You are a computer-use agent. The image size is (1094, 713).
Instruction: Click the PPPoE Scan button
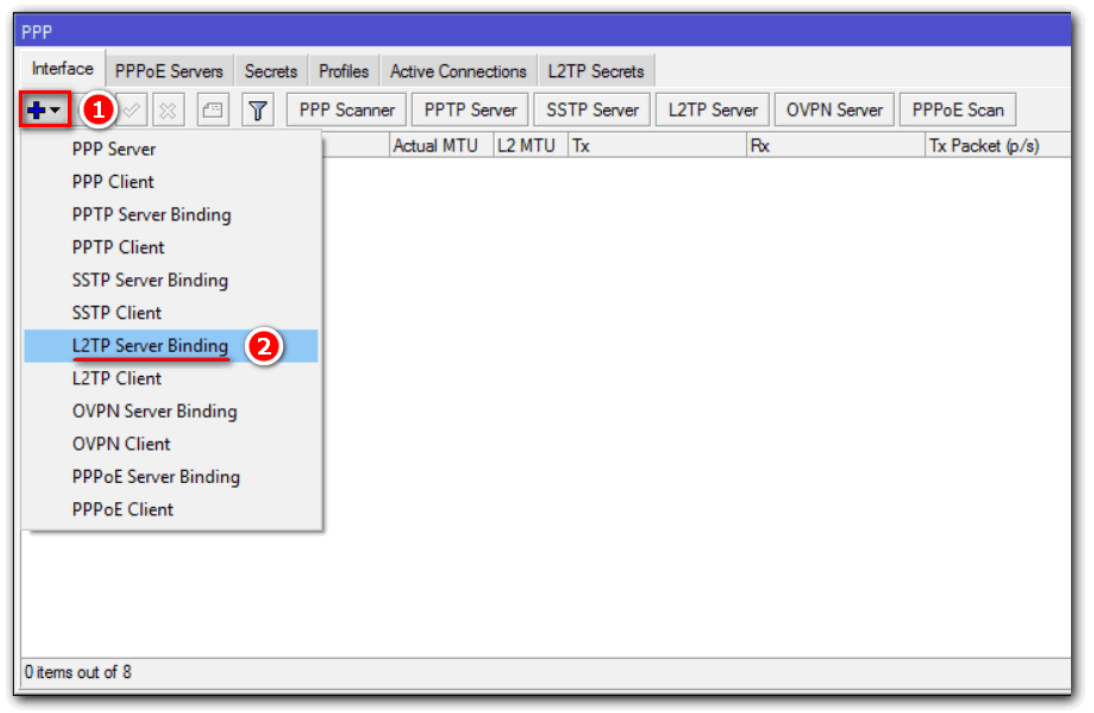pos(958,110)
